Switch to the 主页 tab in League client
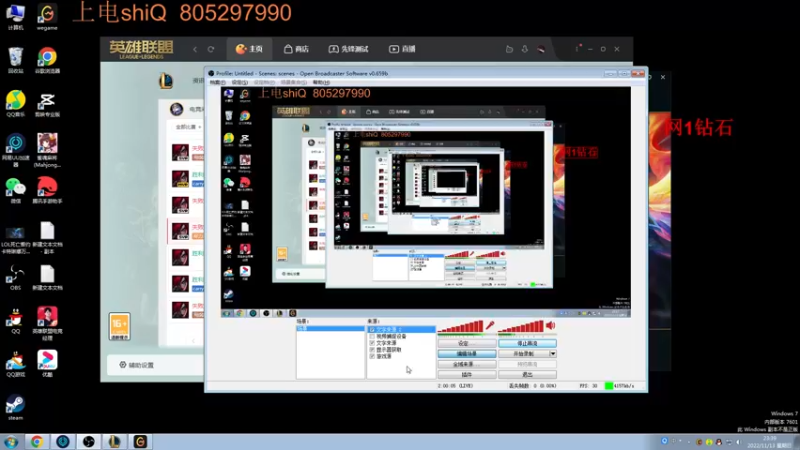This screenshot has height=450, width=800. click(249, 49)
